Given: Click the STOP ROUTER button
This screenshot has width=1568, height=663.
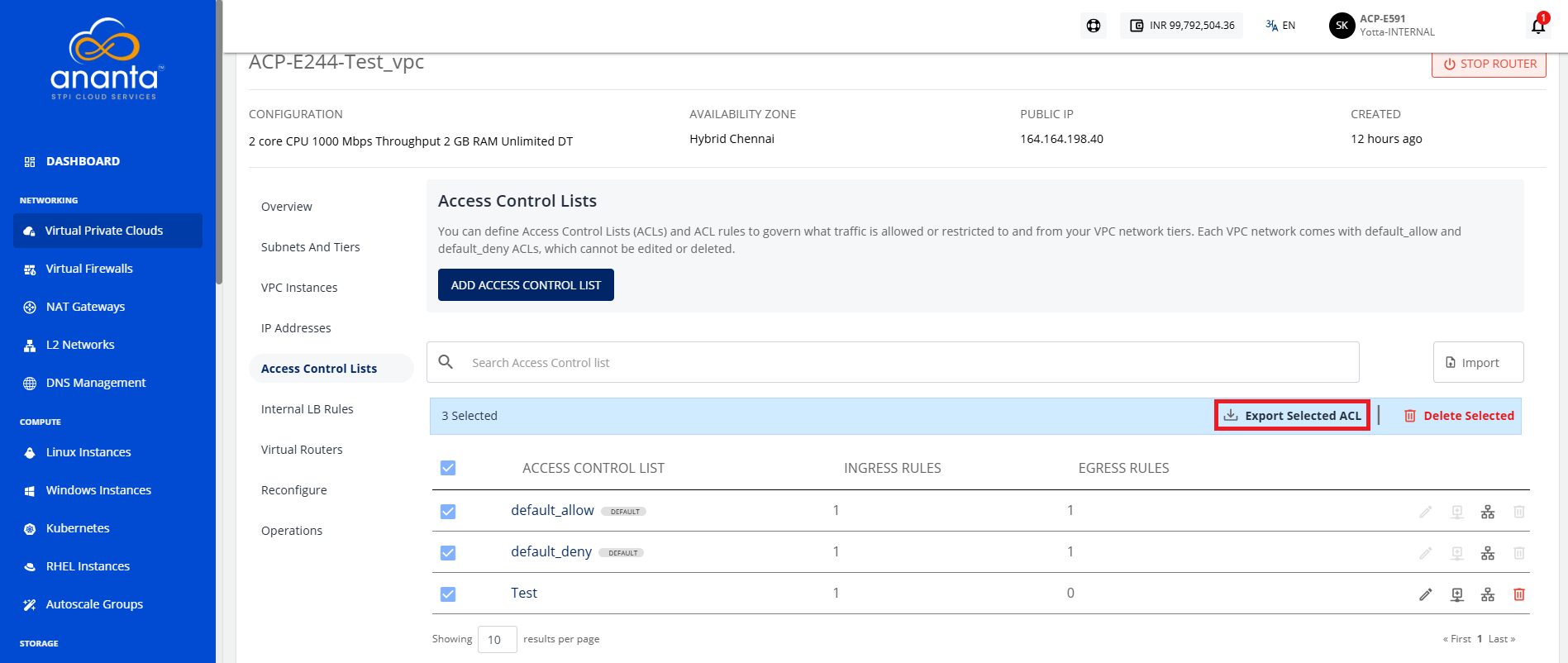Looking at the screenshot, I should pos(1489,64).
